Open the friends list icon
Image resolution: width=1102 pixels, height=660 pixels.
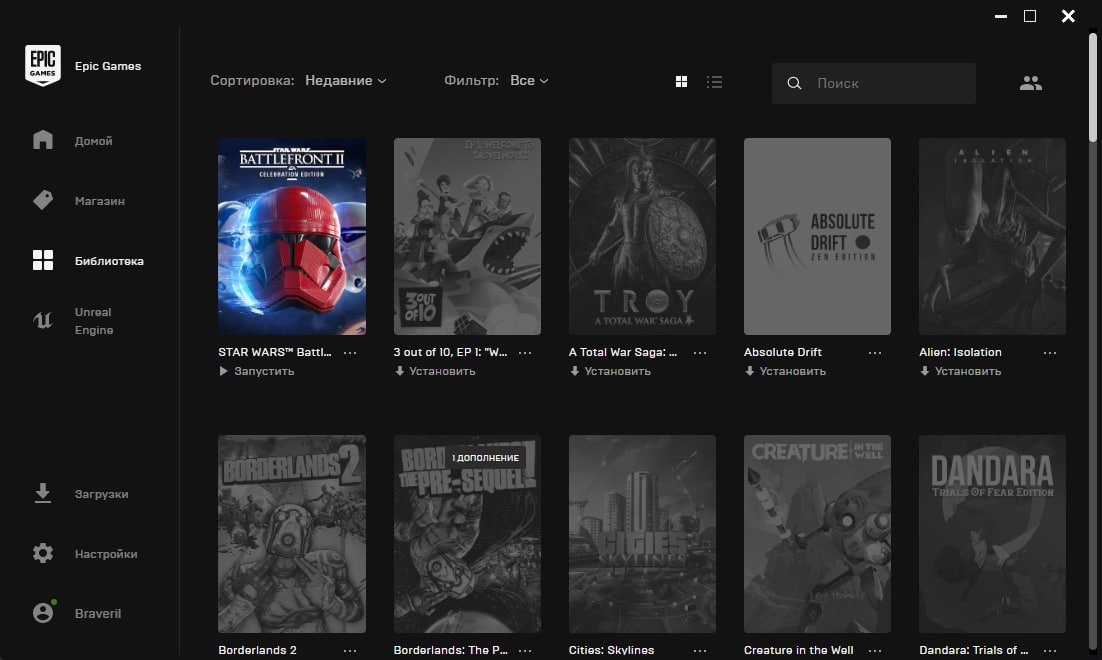[x=1030, y=83]
